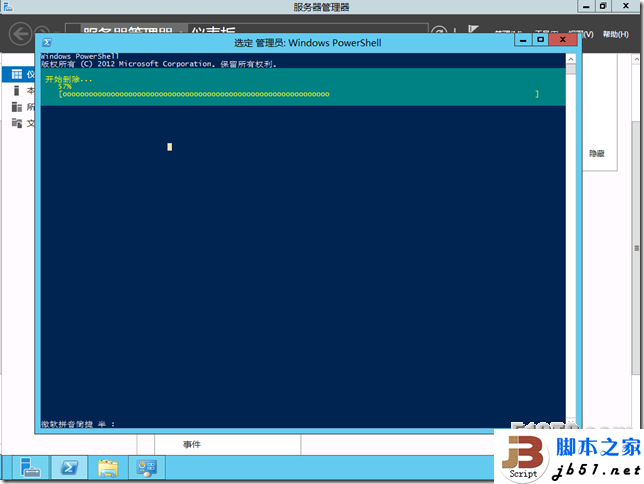Select the local server icon in the sidebar
Image resolution: width=644 pixels, height=484 pixels.
(16, 90)
